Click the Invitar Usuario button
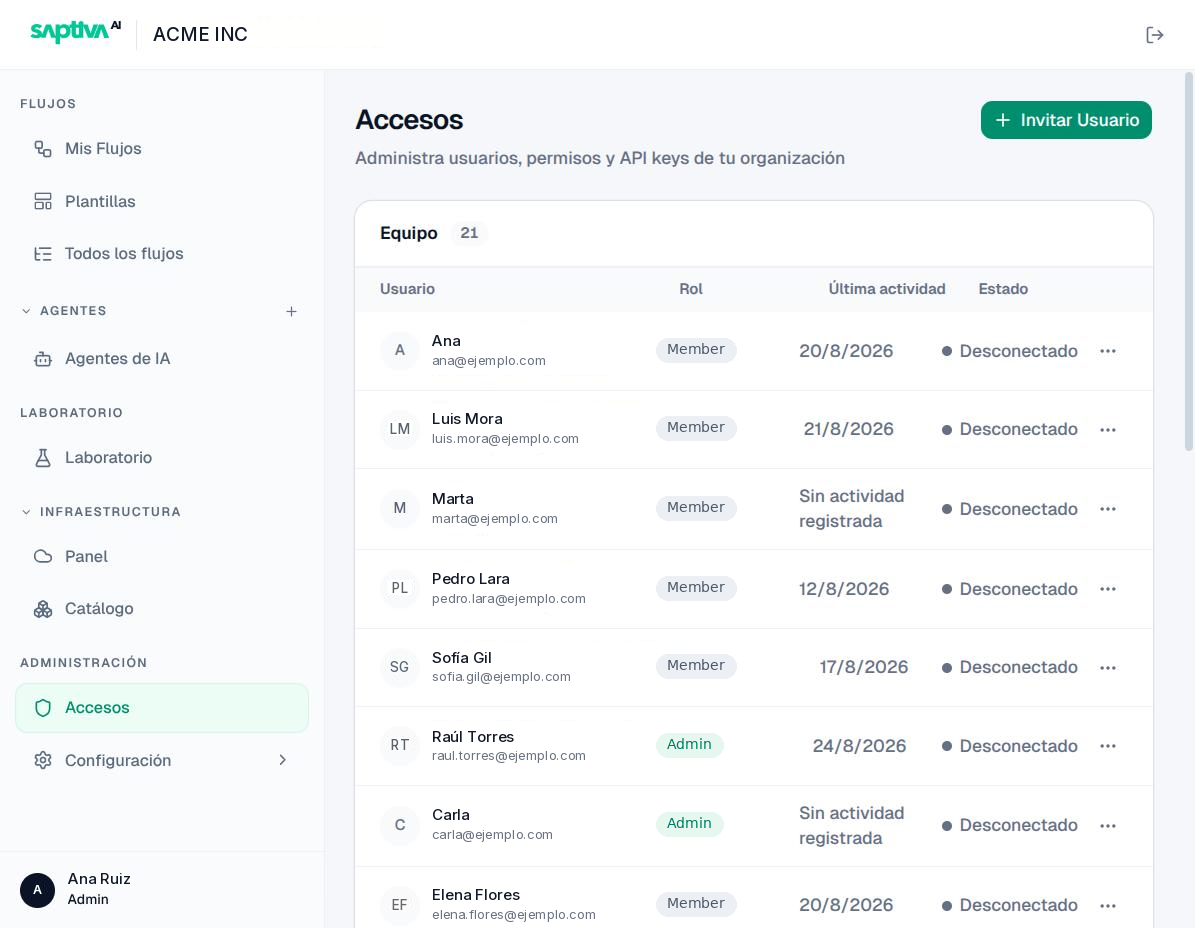 click(1065, 120)
